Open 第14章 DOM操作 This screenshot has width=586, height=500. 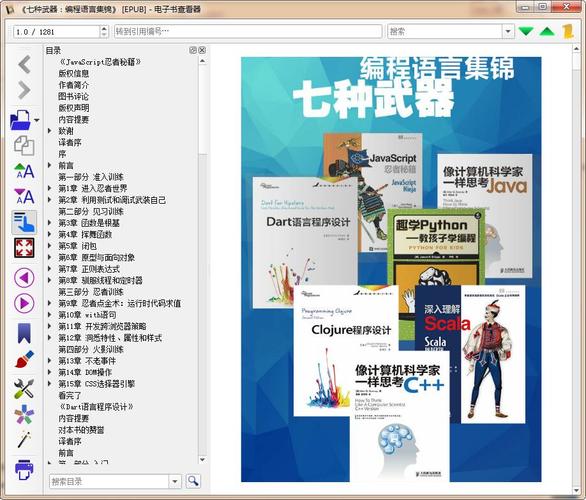pos(85,372)
